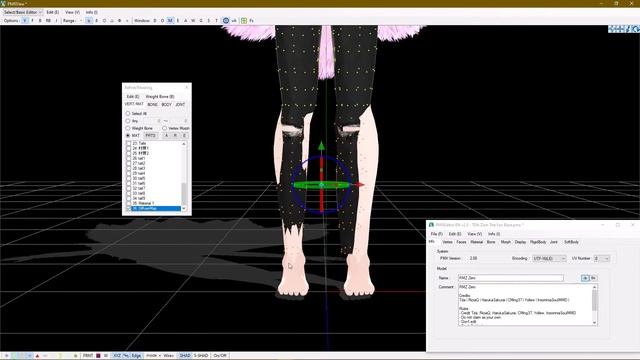Open the Encoding dropdown in PMXEditor
This screenshot has height=360, width=640.
(549, 259)
